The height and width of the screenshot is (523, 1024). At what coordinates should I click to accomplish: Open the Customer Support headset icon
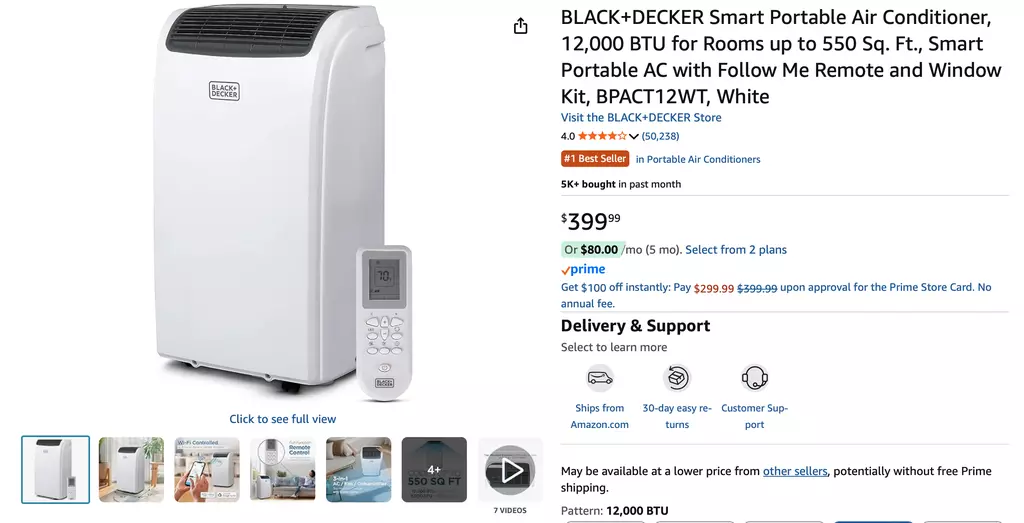coord(754,377)
